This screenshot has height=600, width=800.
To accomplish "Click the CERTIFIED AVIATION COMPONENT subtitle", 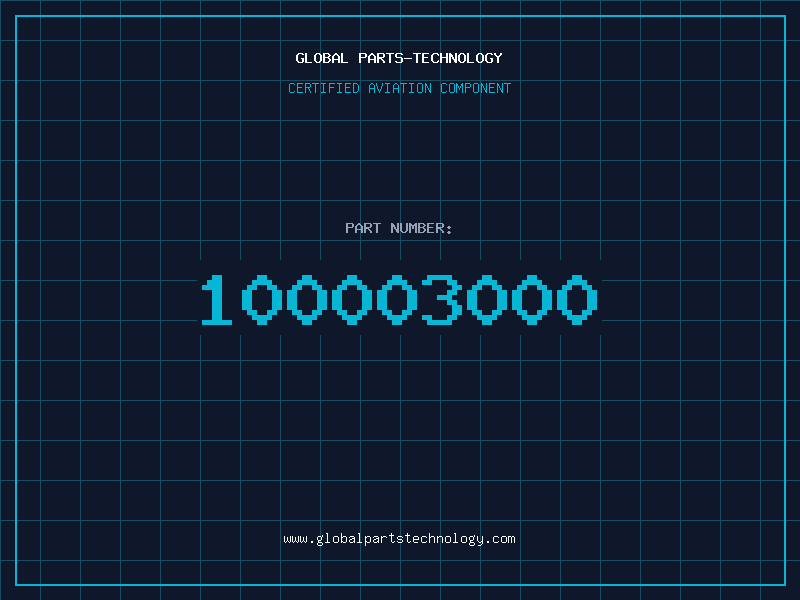I will tap(399, 88).
